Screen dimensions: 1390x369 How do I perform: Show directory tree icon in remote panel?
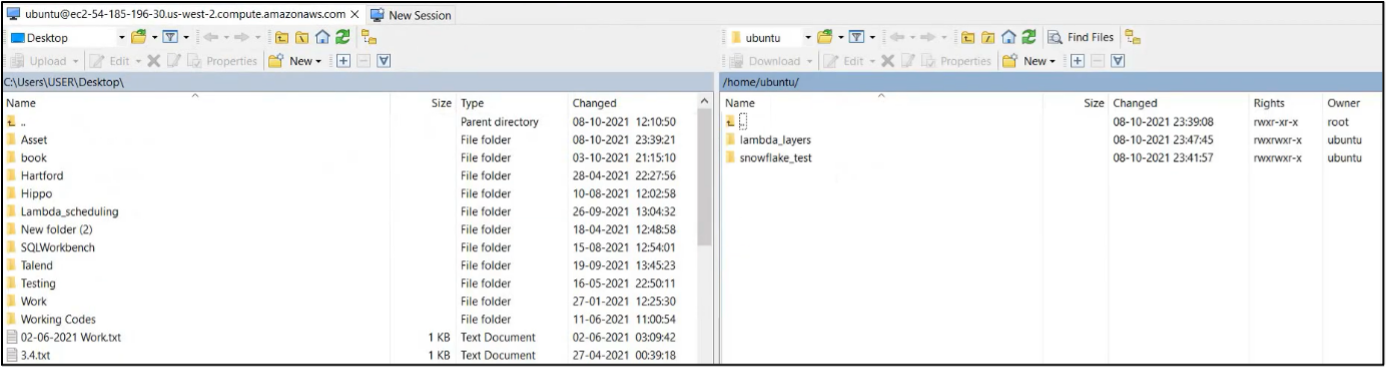1133,38
